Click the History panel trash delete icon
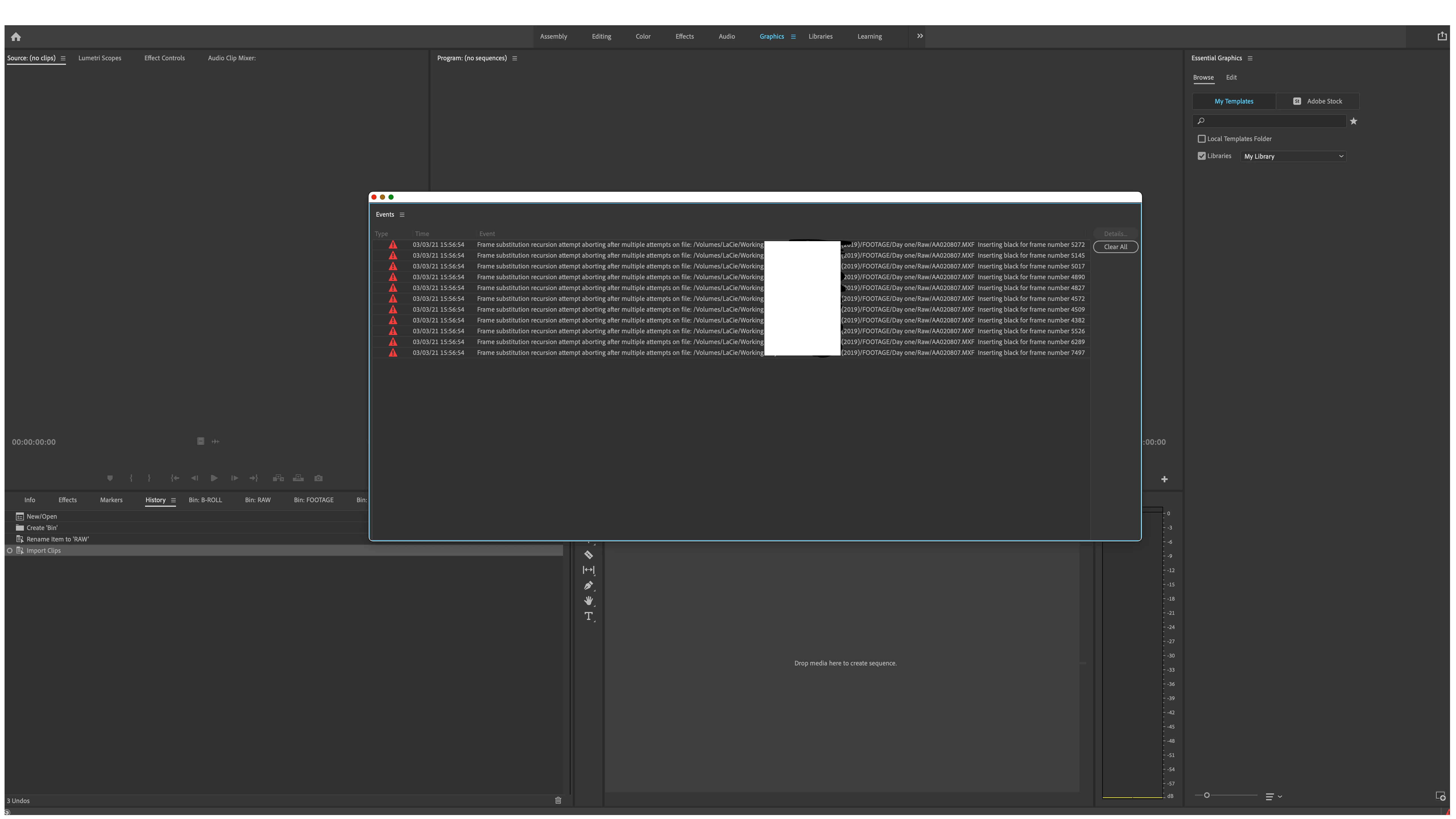The width and height of the screenshot is (1456, 819). (558, 800)
